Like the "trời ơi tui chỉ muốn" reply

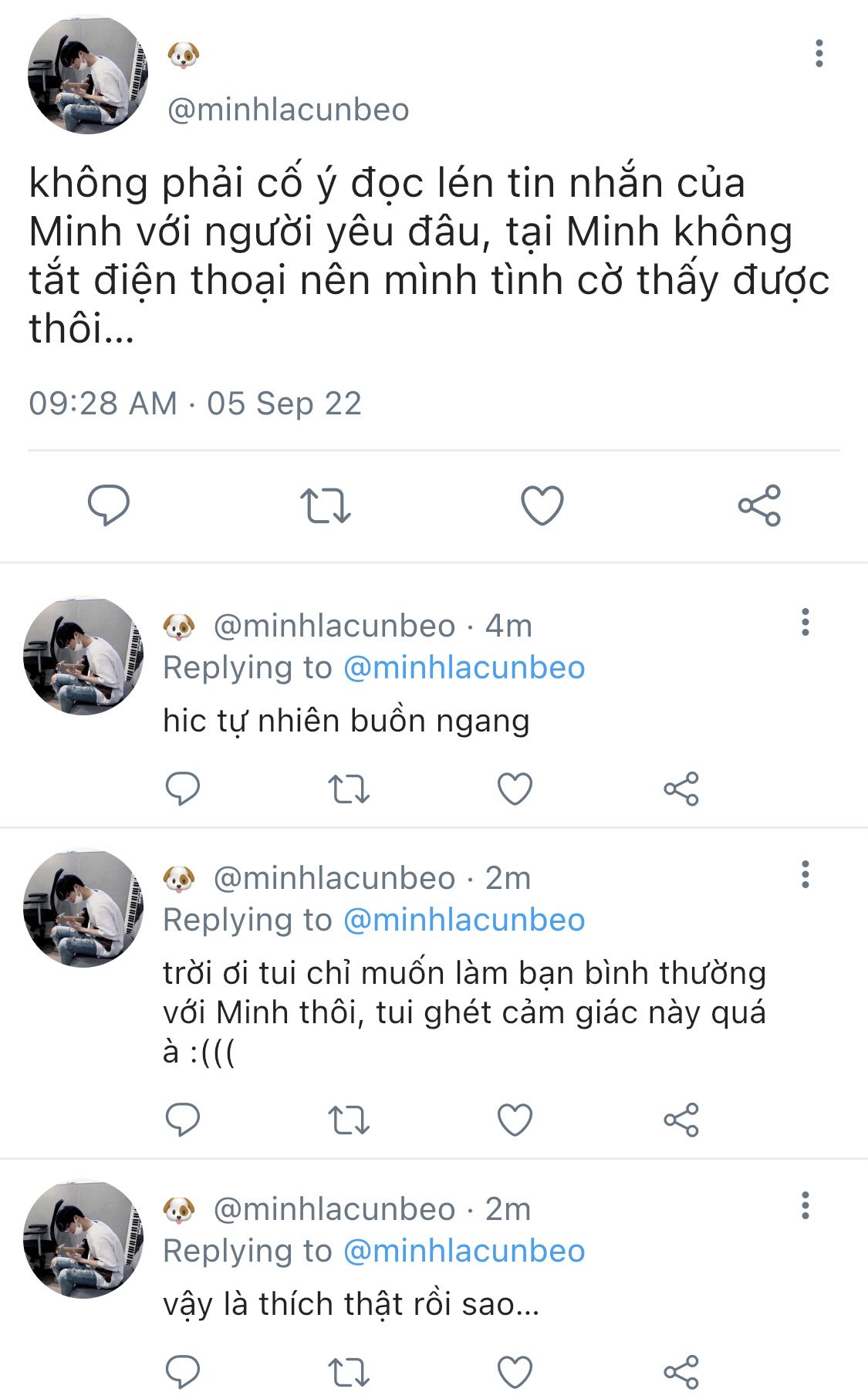coord(515,1120)
